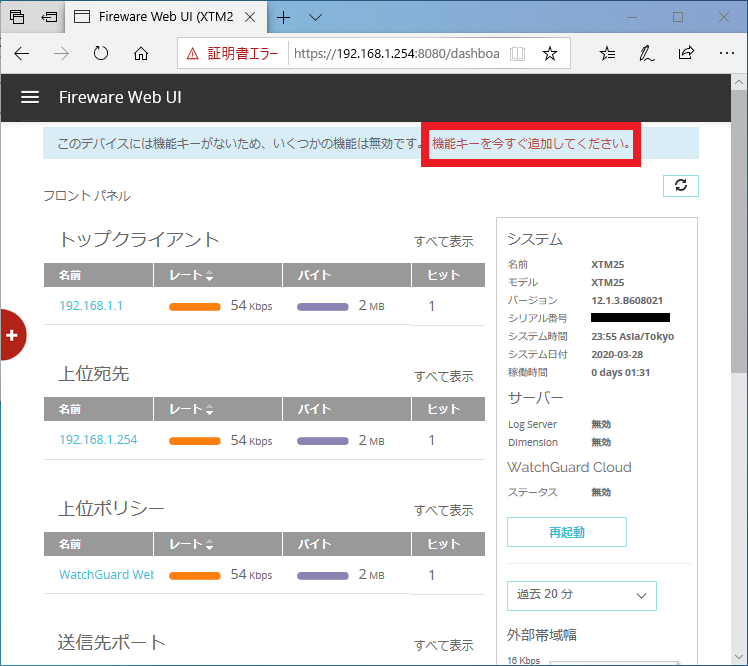Viewport: 748px width, 666px height.
Task: Click system date 2020-03-28
Action: [617, 354]
